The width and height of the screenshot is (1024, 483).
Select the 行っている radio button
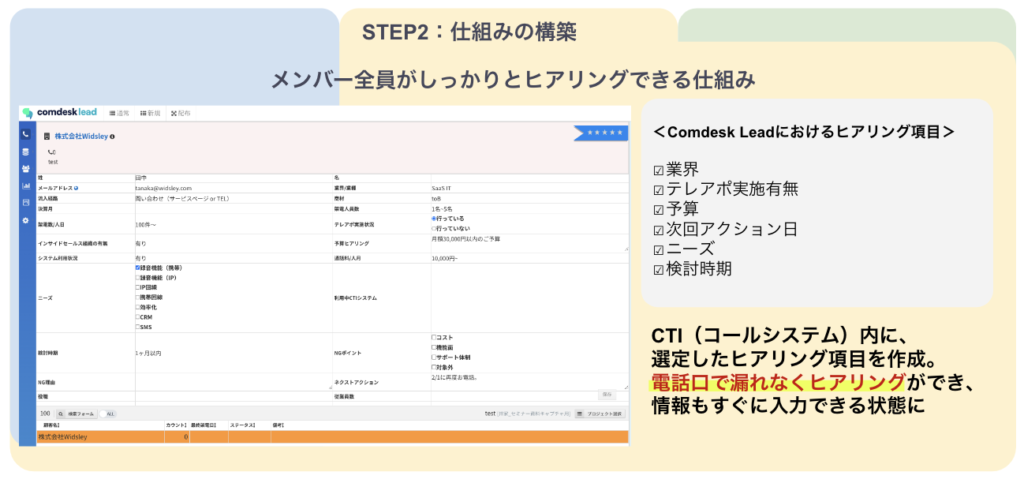pos(434,219)
